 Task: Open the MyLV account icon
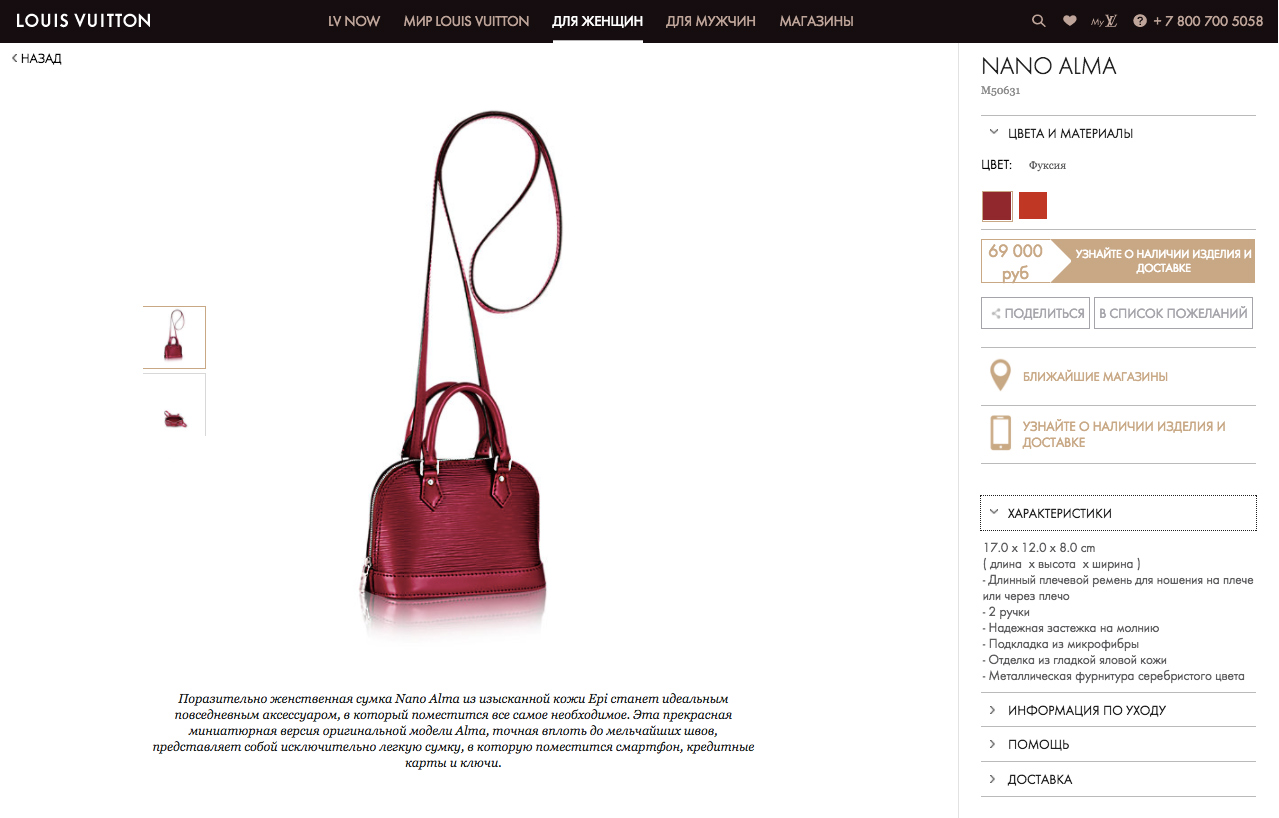1104,20
